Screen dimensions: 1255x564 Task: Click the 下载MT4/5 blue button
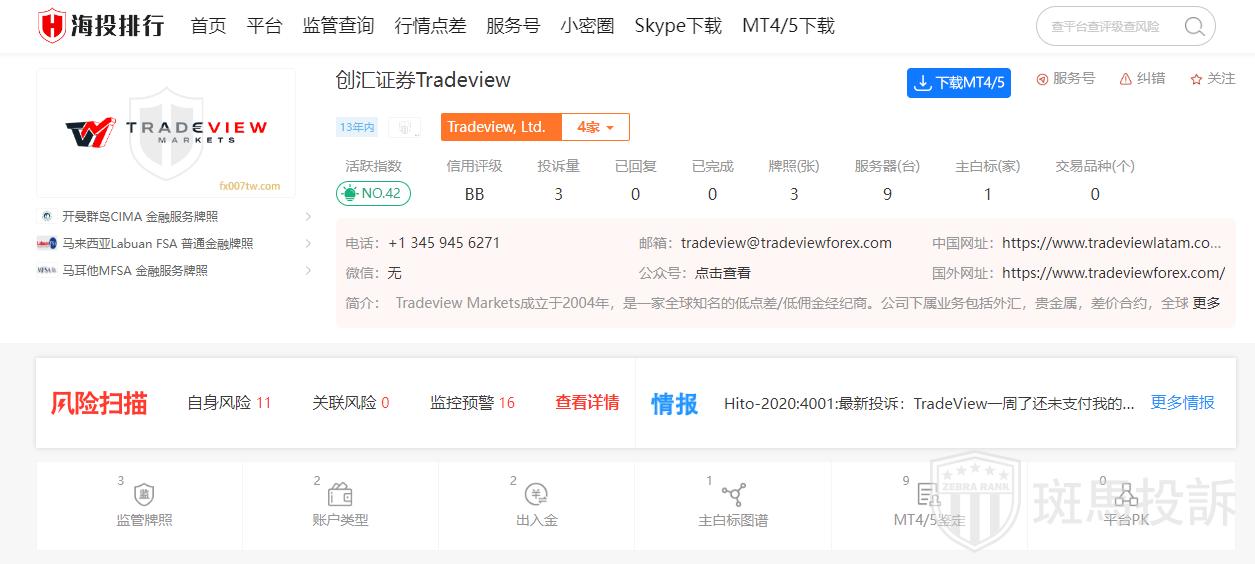(x=958, y=83)
